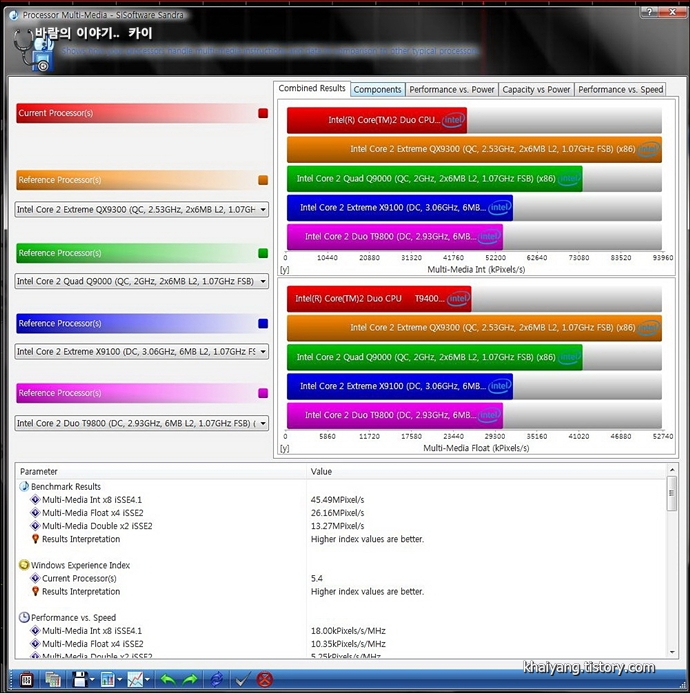The height and width of the screenshot is (693, 690).
Task: Toggle the green Reference Processor(s) checkbox
Action: pos(263,253)
